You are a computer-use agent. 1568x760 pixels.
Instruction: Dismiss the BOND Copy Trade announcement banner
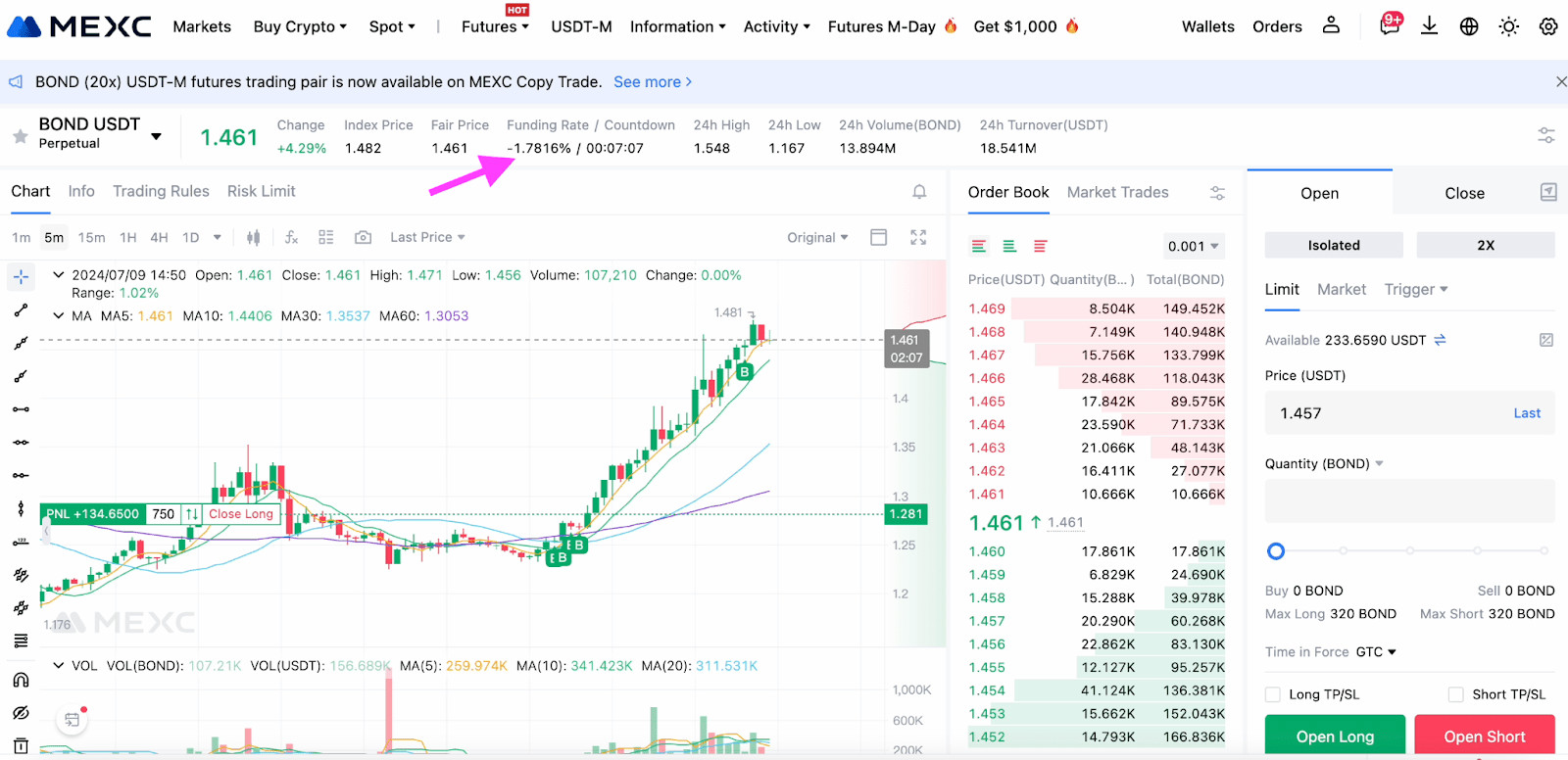tap(1561, 82)
